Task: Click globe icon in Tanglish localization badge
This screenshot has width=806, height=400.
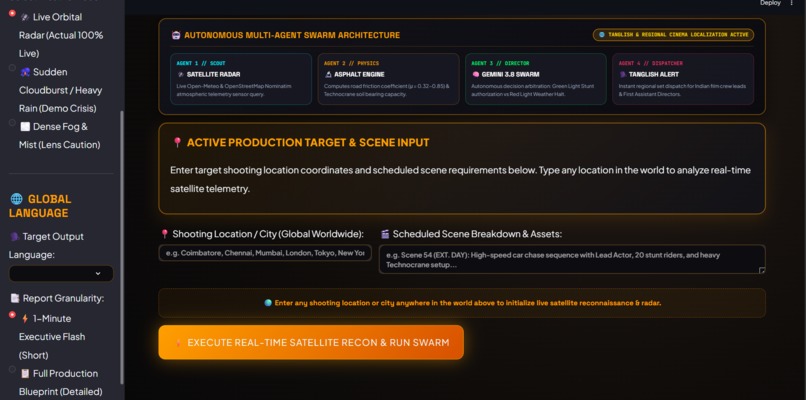Action: tap(602, 35)
